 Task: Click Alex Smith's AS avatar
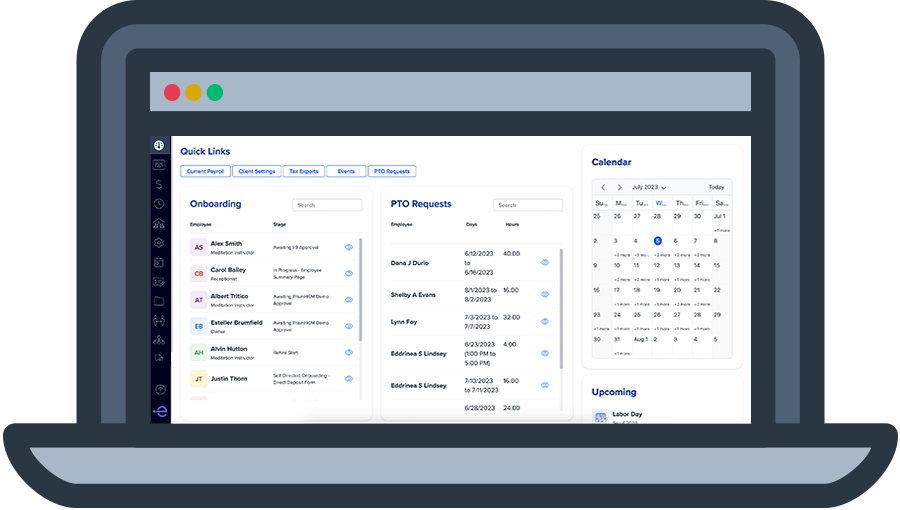pyautogui.click(x=199, y=247)
